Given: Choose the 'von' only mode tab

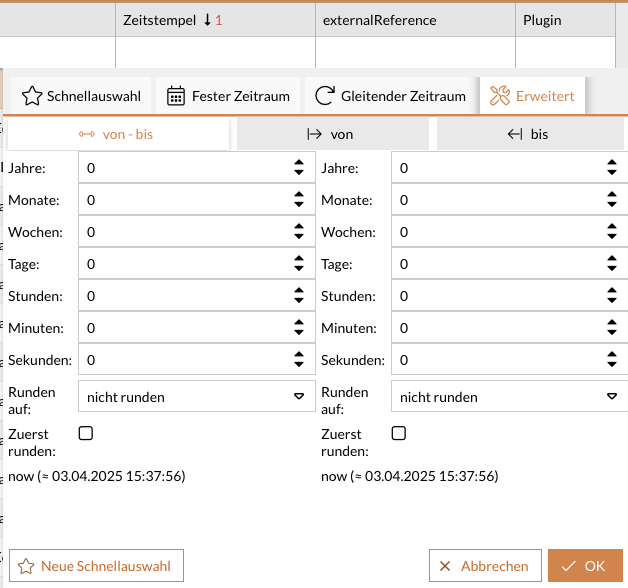Looking at the screenshot, I should click(x=333, y=134).
